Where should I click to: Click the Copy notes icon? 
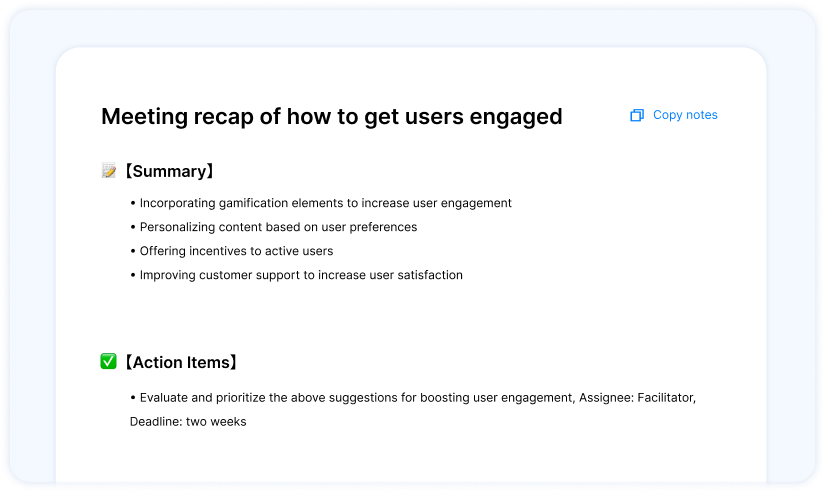coord(637,115)
